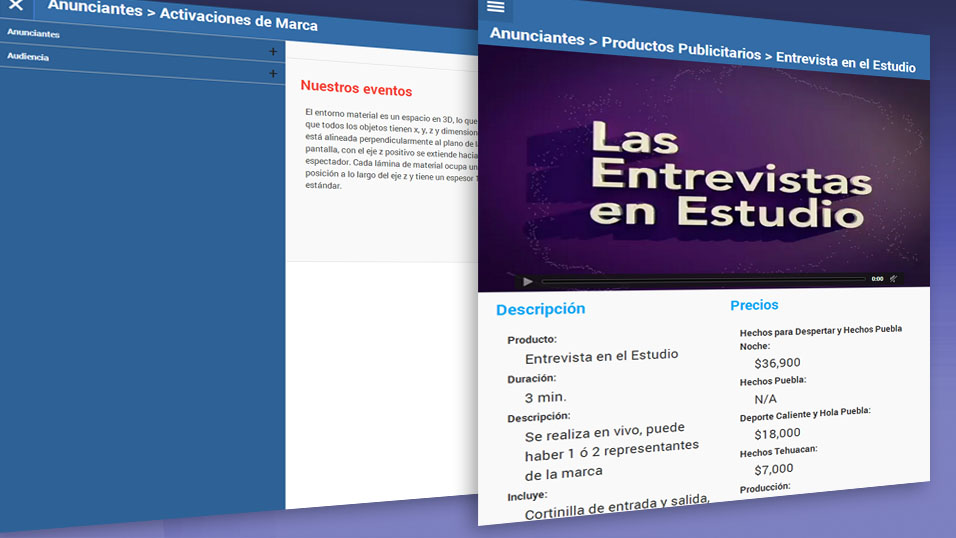
Task: Click Anunciantes breadcrumb before Activaciones de Marca
Action: 95,9
